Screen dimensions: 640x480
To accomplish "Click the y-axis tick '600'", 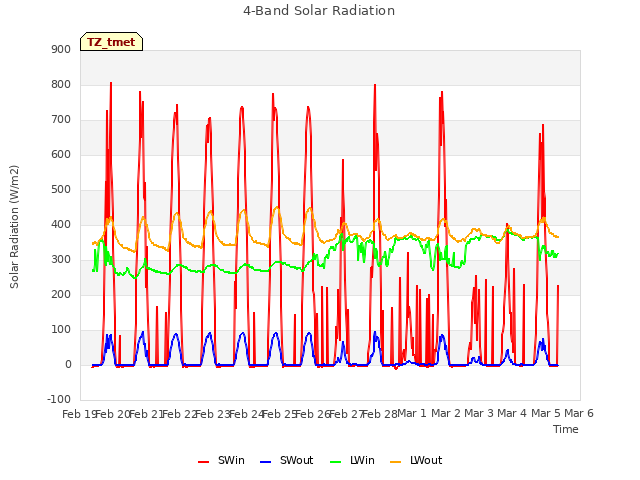I will [x=61, y=154].
